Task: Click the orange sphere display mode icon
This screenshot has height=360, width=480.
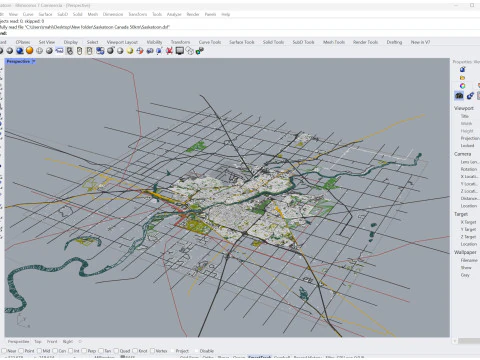Action: pyautogui.click(x=30, y=51)
